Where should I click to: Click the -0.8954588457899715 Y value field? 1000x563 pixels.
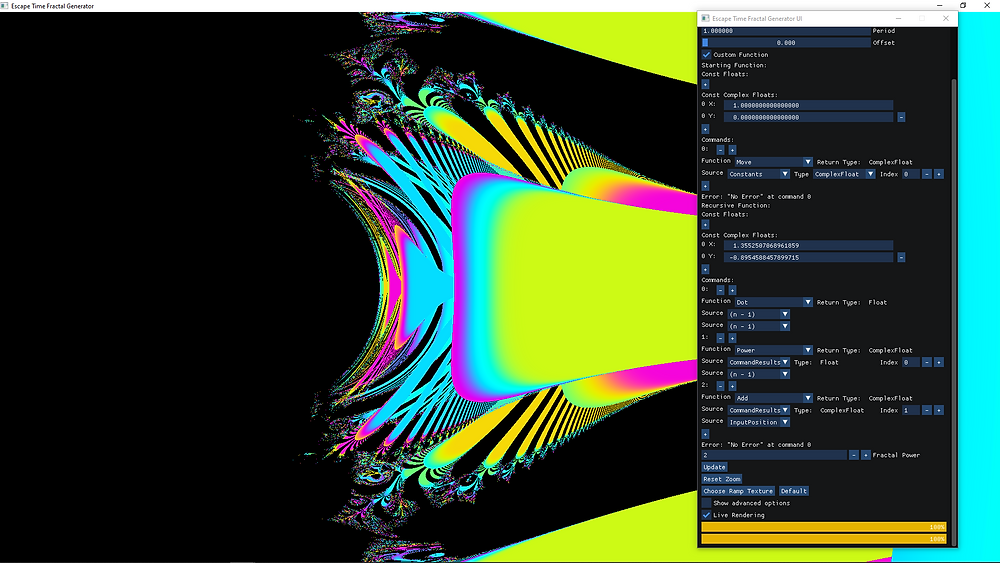(x=809, y=258)
